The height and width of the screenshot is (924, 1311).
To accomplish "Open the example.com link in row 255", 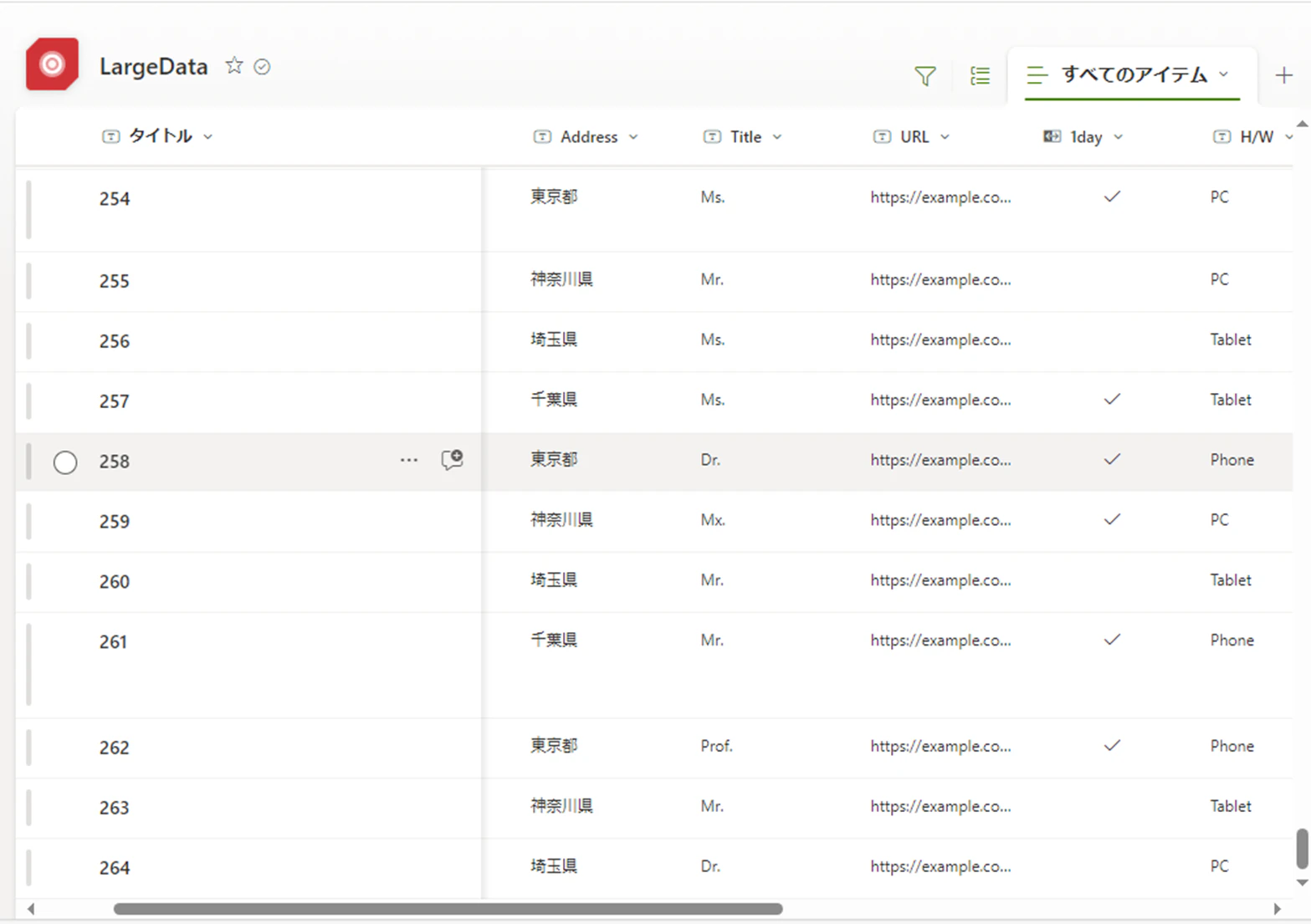I will click(x=940, y=279).
